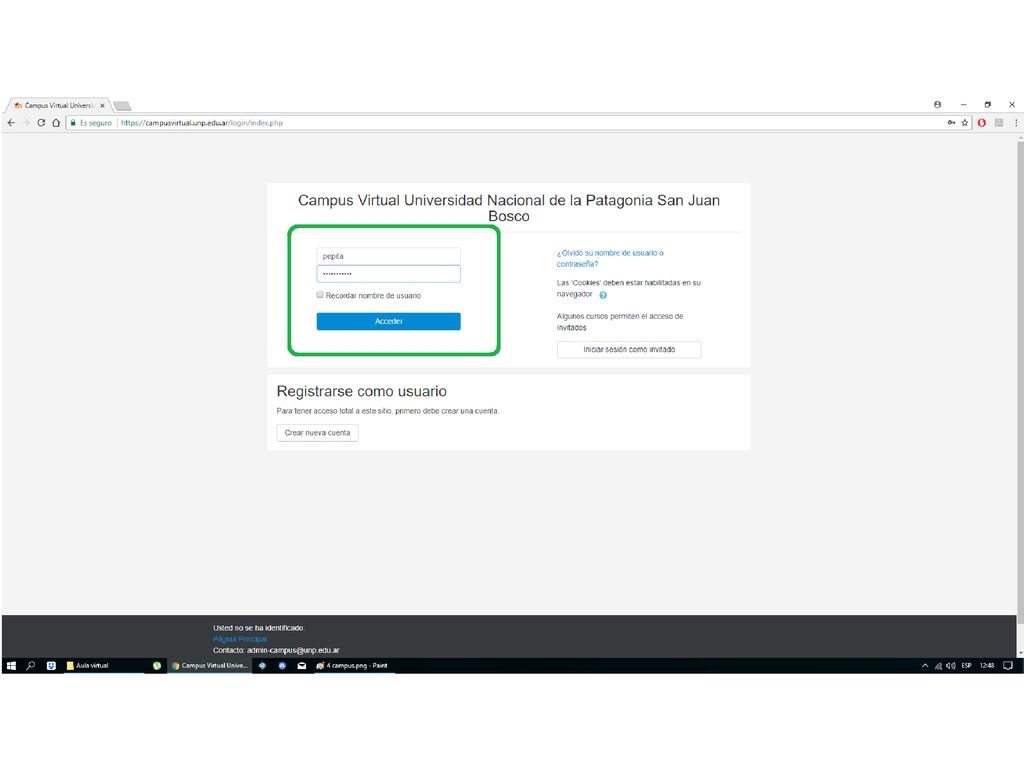Open the Mail envelope taskbar icon
Screen dimensions: 1024x768
pyautogui.click(x=302, y=665)
